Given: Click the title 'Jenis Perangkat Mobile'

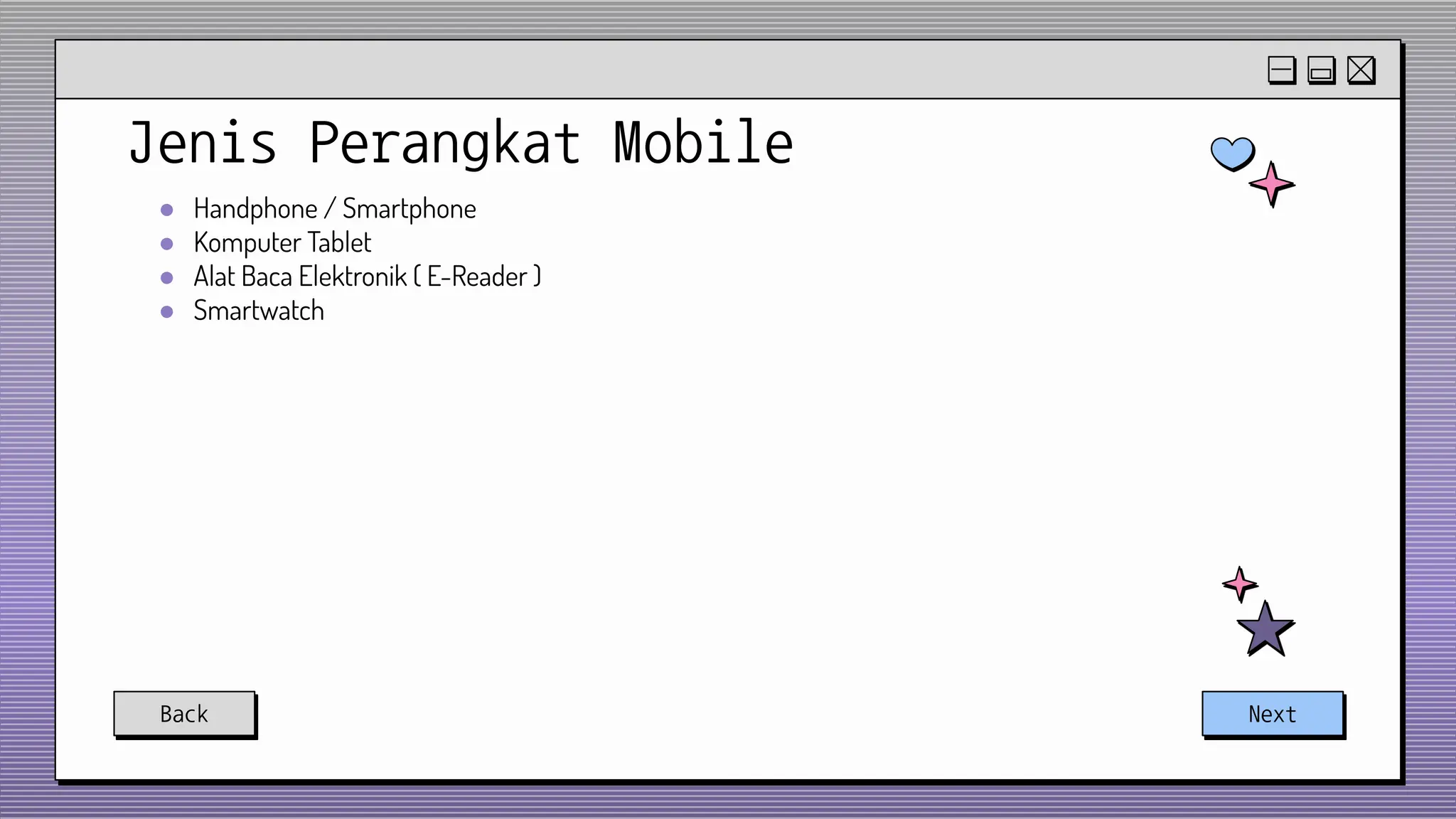Looking at the screenshot, I should click(x=461, y=143).
